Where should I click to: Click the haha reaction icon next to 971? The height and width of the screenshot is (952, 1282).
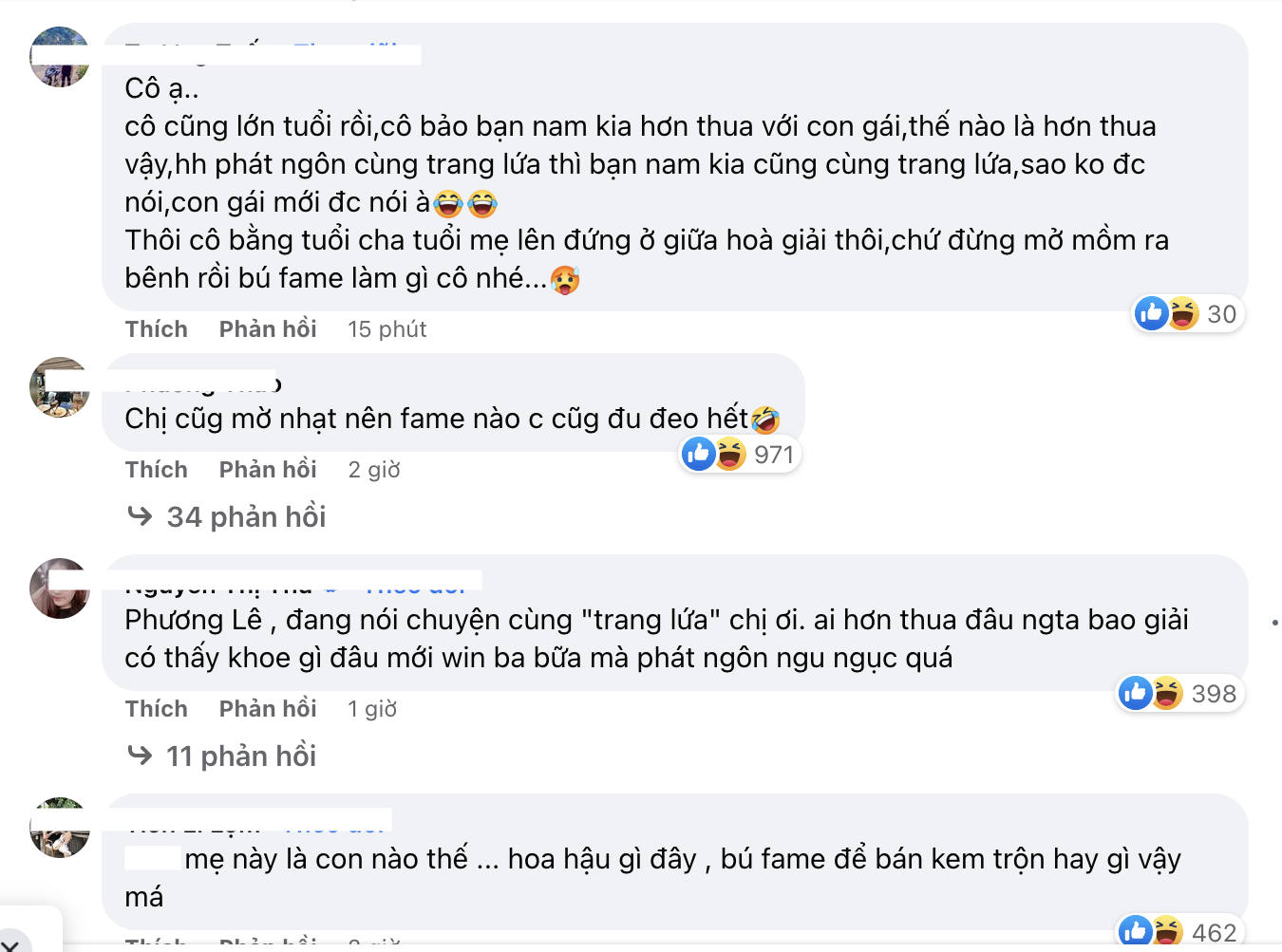[x=729, y=454]
